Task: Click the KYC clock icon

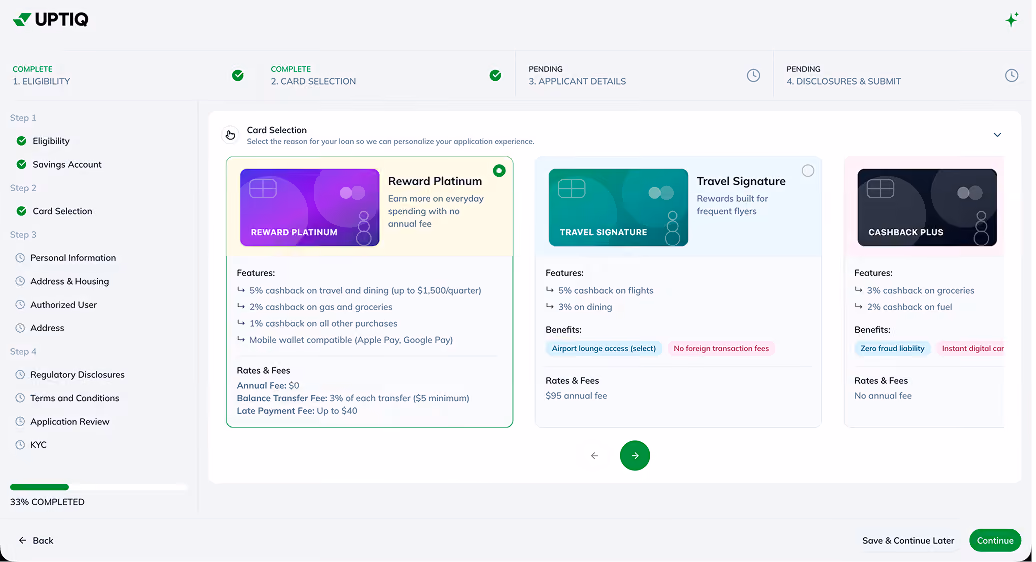Action: point(20,445)
